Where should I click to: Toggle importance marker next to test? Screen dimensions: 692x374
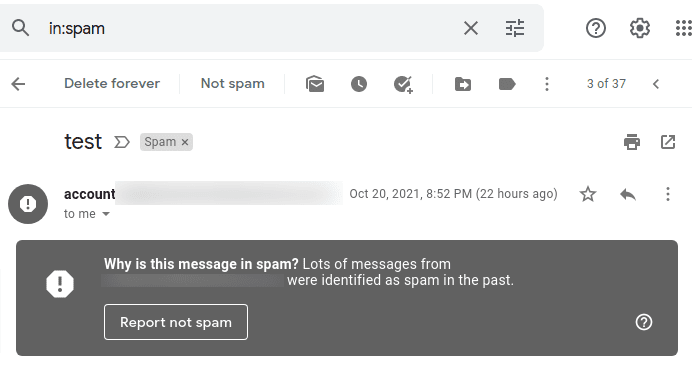click(122, 142)
